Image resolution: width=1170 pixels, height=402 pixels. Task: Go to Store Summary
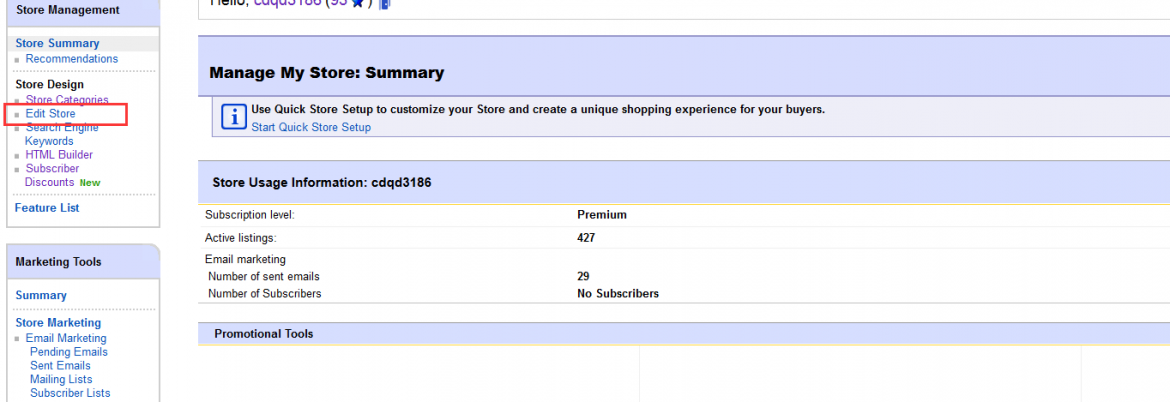tap(57, 43)
